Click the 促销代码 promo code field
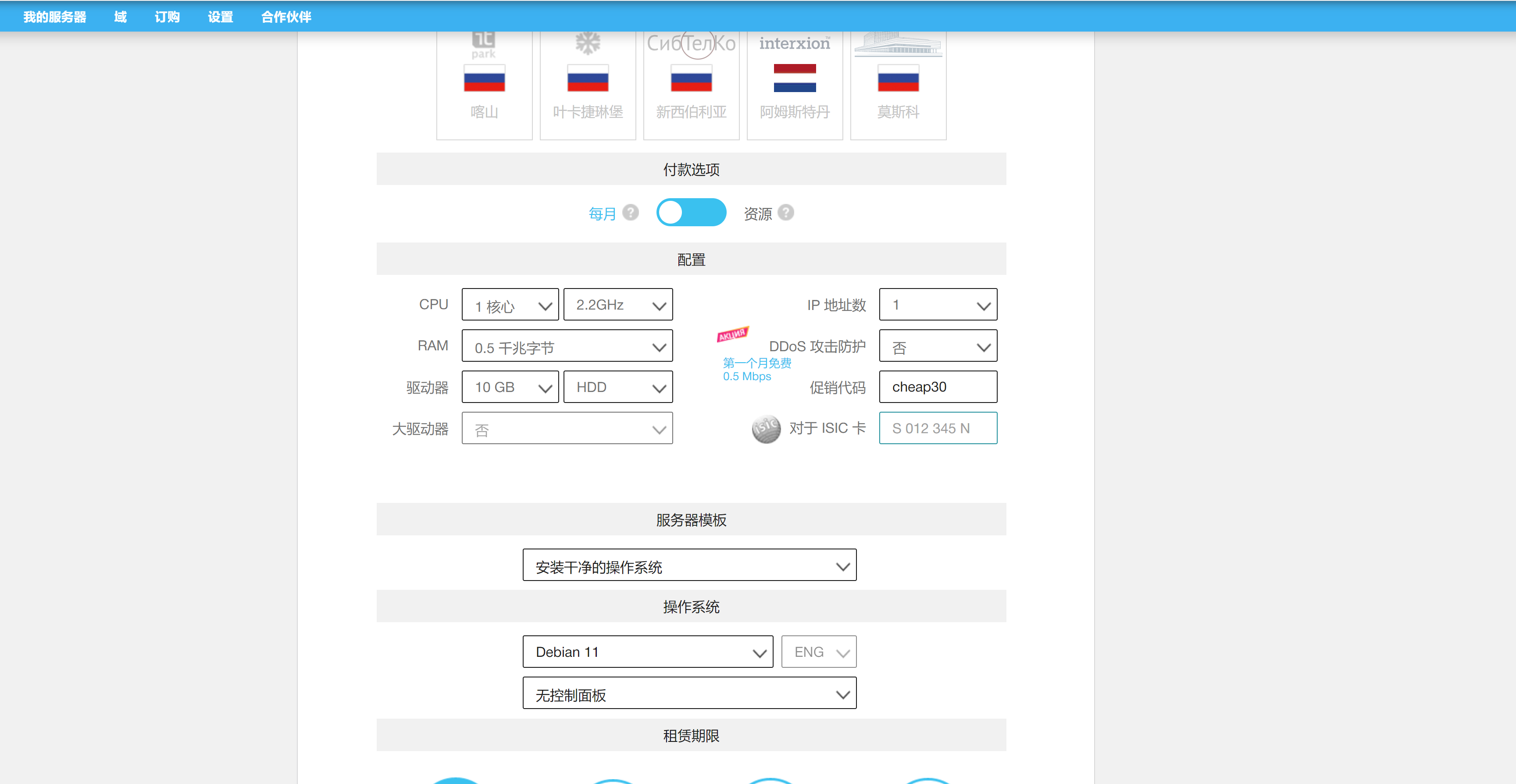The width and height of the screenshot is (1516, 784). tap(938, 387)
